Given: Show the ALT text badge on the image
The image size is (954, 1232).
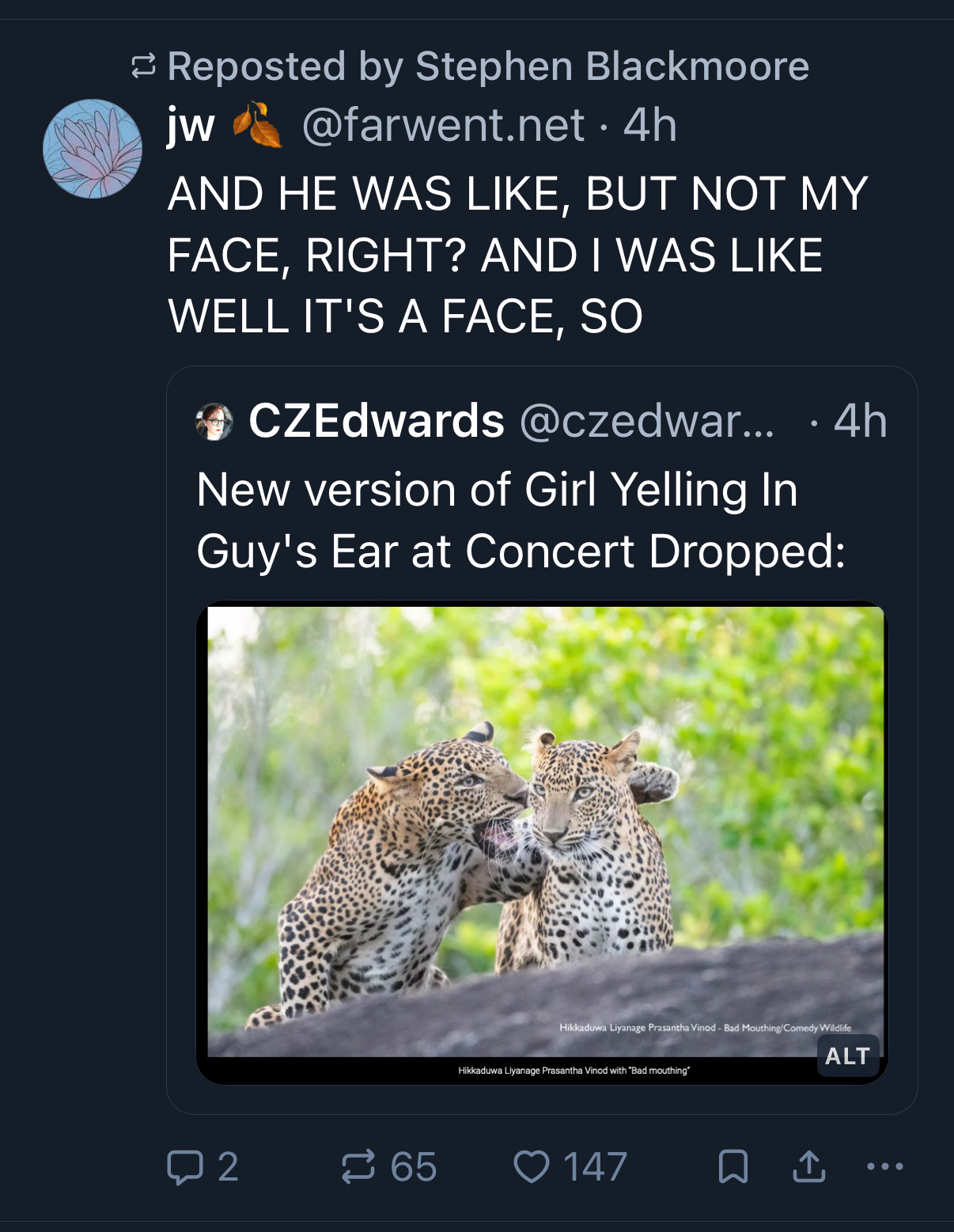Looking at the screenshot, I should (x=847, y=1056).
